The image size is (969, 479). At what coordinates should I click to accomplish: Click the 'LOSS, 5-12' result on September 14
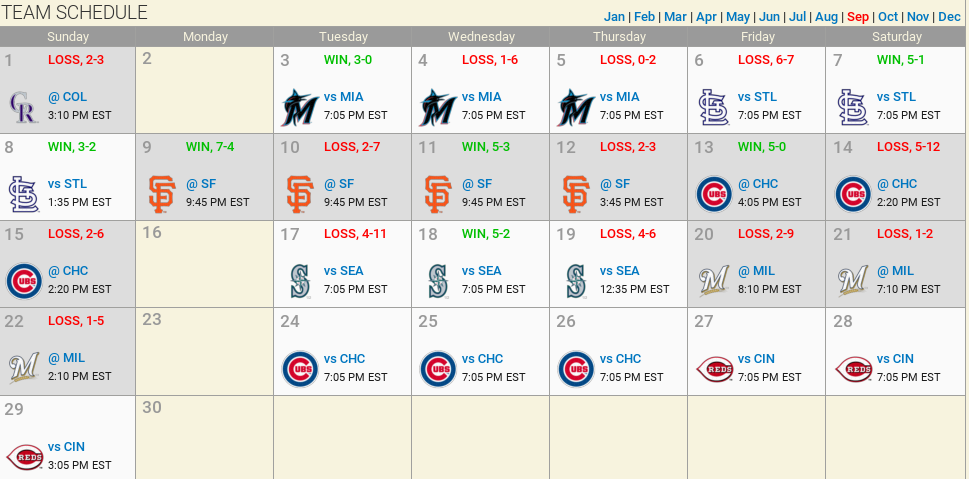(908, 147)
